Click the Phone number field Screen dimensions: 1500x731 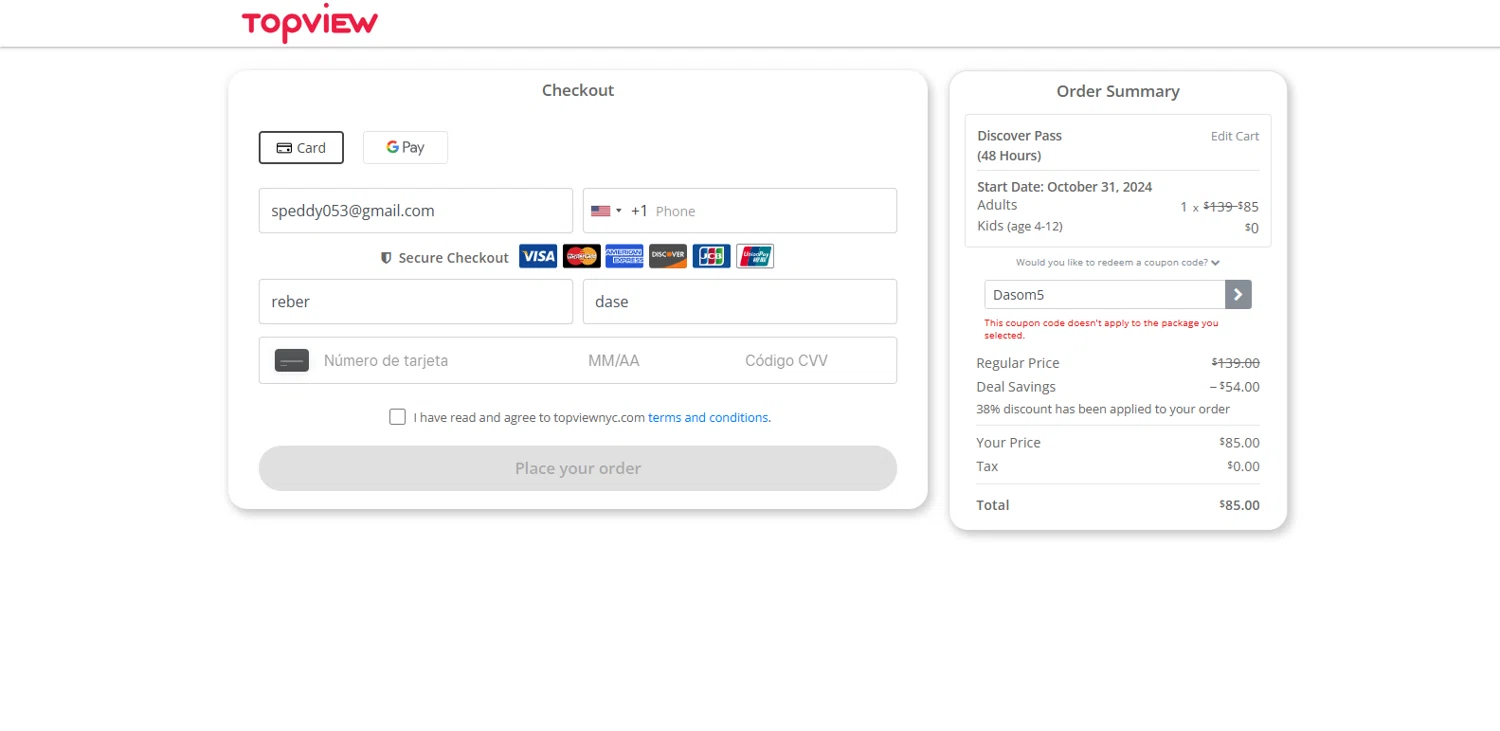772,211
